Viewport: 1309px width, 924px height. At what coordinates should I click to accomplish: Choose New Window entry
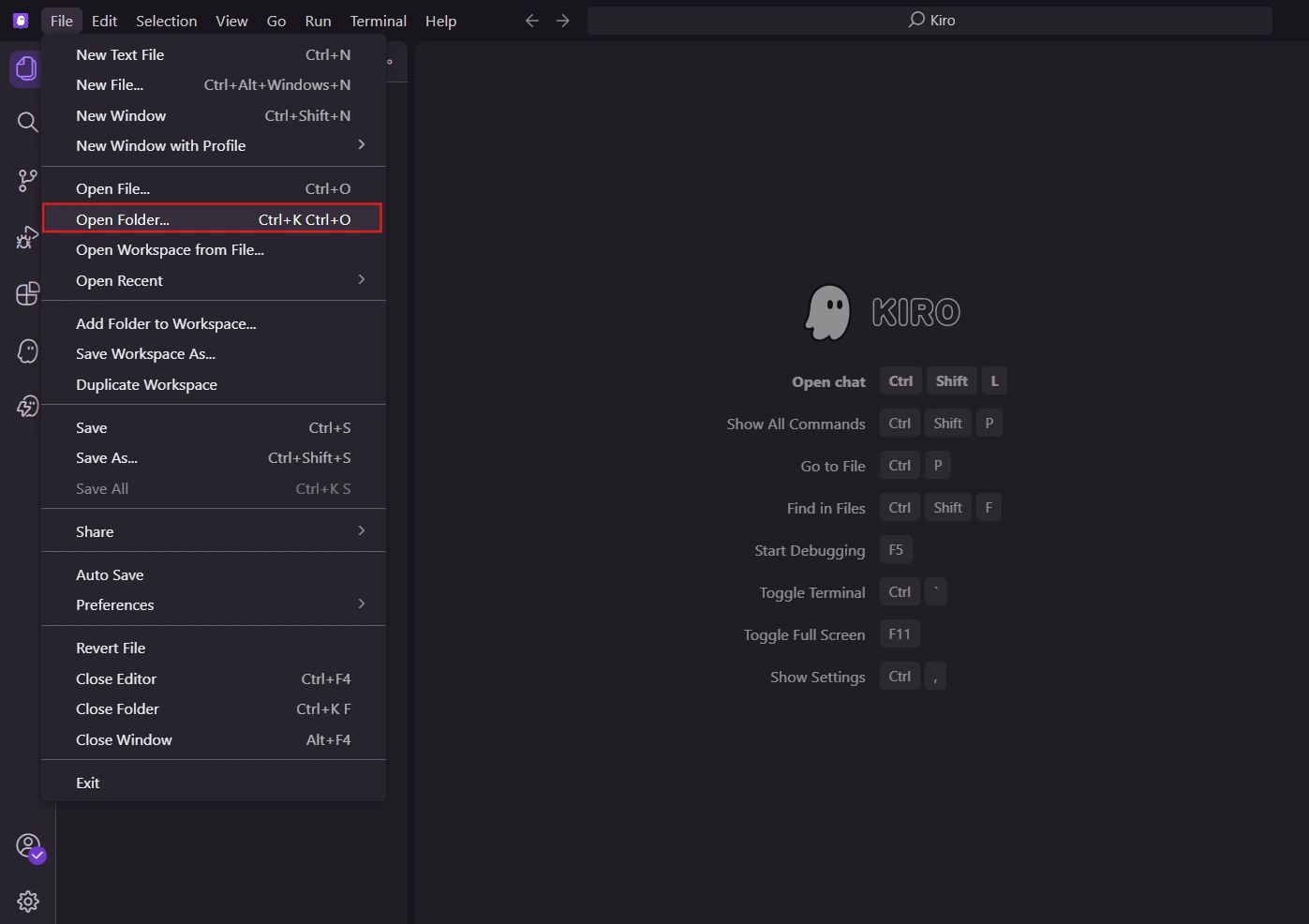pos(214,115)
